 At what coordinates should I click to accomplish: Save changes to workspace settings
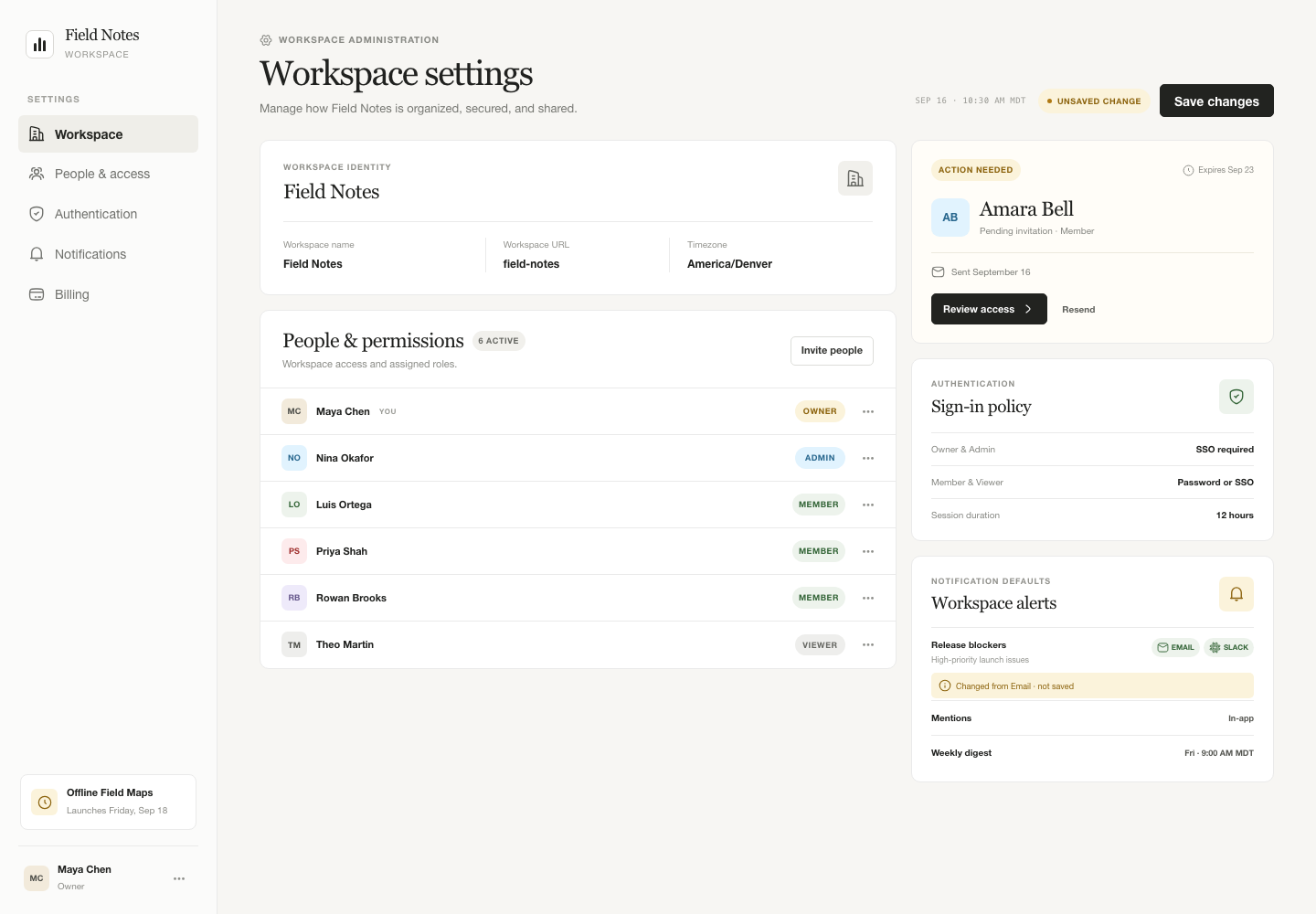[x=1216, y=101]
